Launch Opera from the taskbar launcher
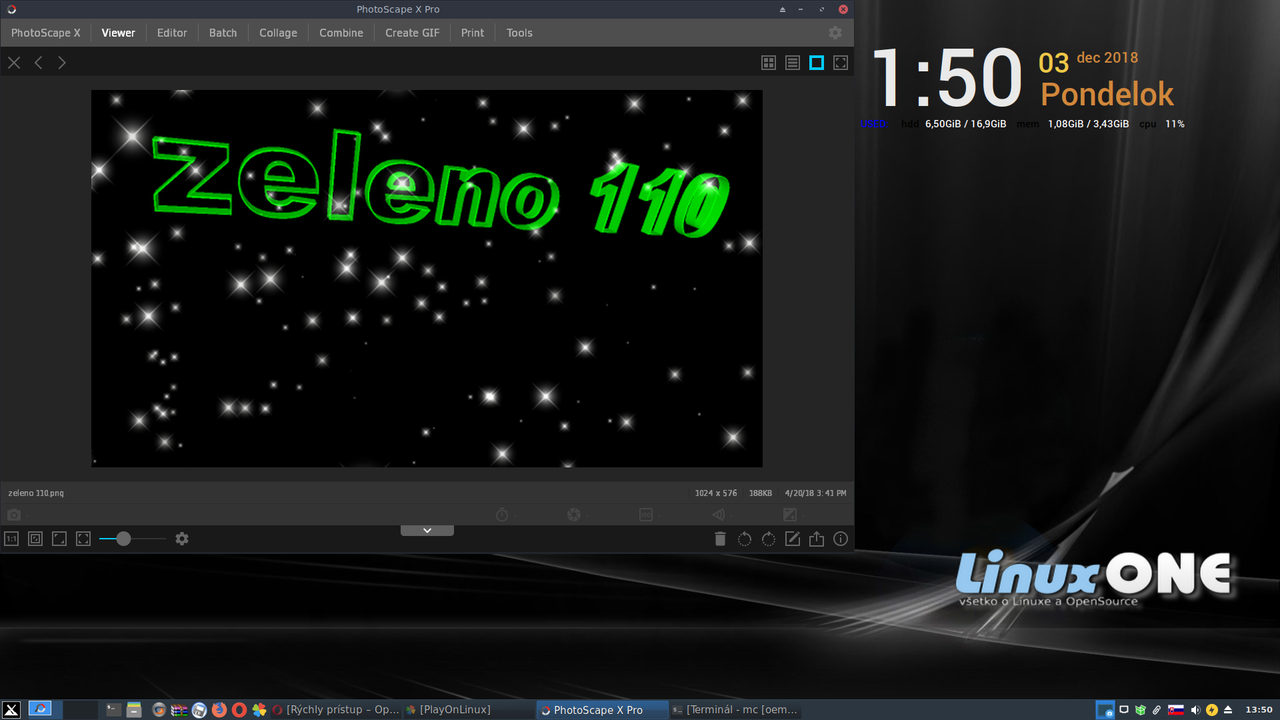The width and height of the screenshot is (1280, 720). coord(239,710)
